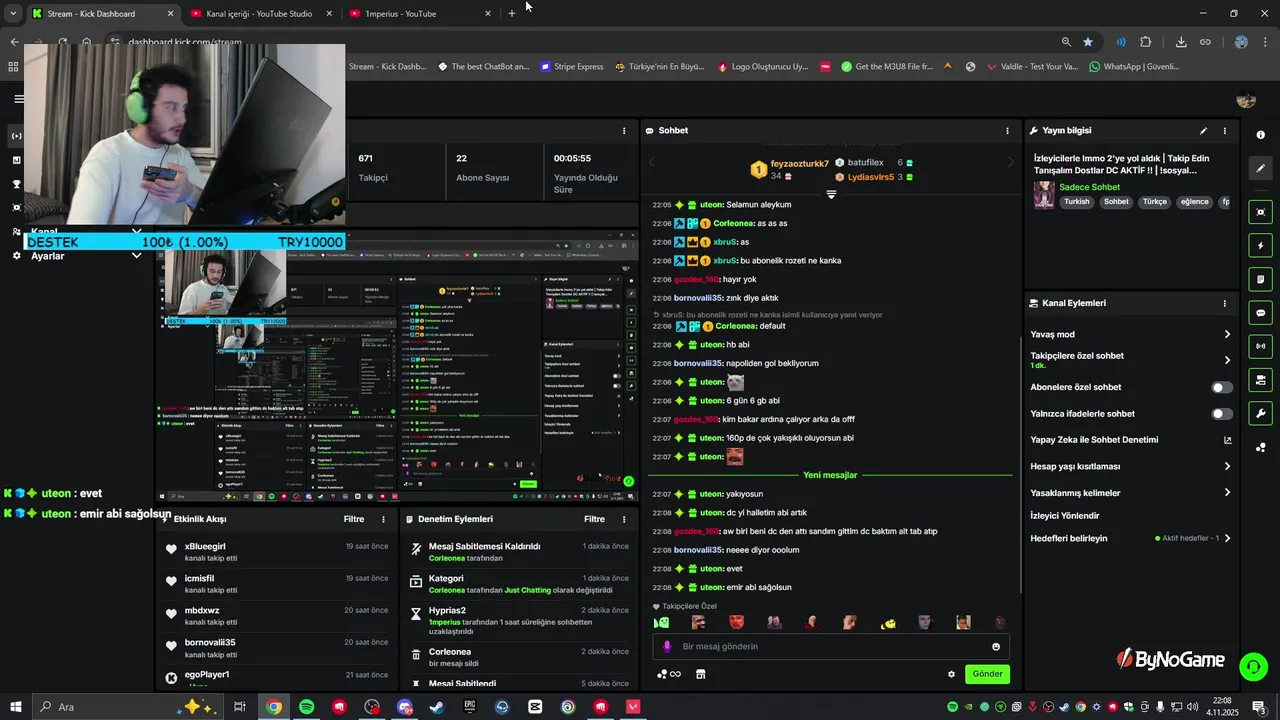Viewport: 1280px width, 720px height.
Task: Open the emoji picker in message box
Action: click(x=996, y=647)
